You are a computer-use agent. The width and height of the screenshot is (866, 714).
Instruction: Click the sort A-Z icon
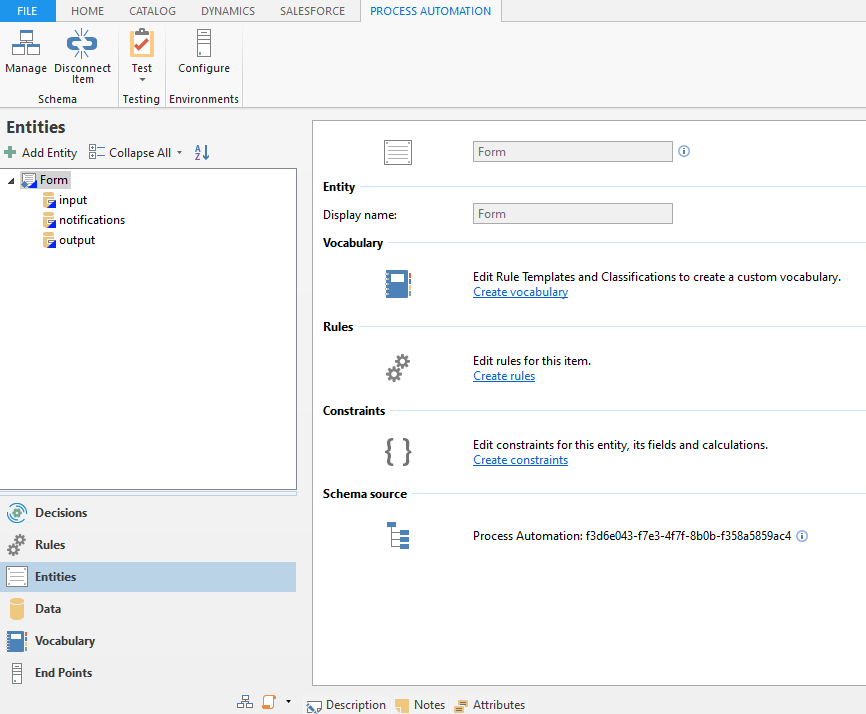(202, 153)
